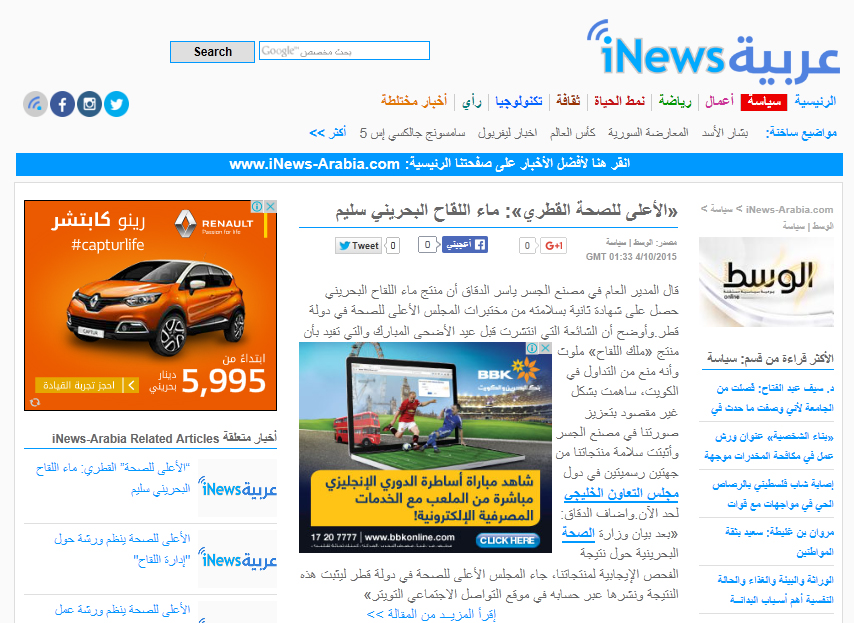Open the أعمال business menu item
Image resolution: width=854 pixels, height=623 pixels.
[719, 101]
